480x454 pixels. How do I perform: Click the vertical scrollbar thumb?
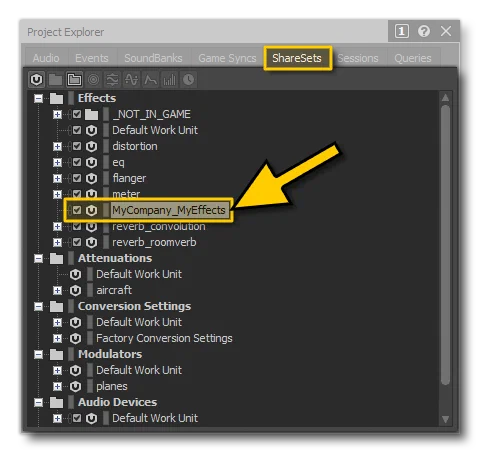(445, 245)
